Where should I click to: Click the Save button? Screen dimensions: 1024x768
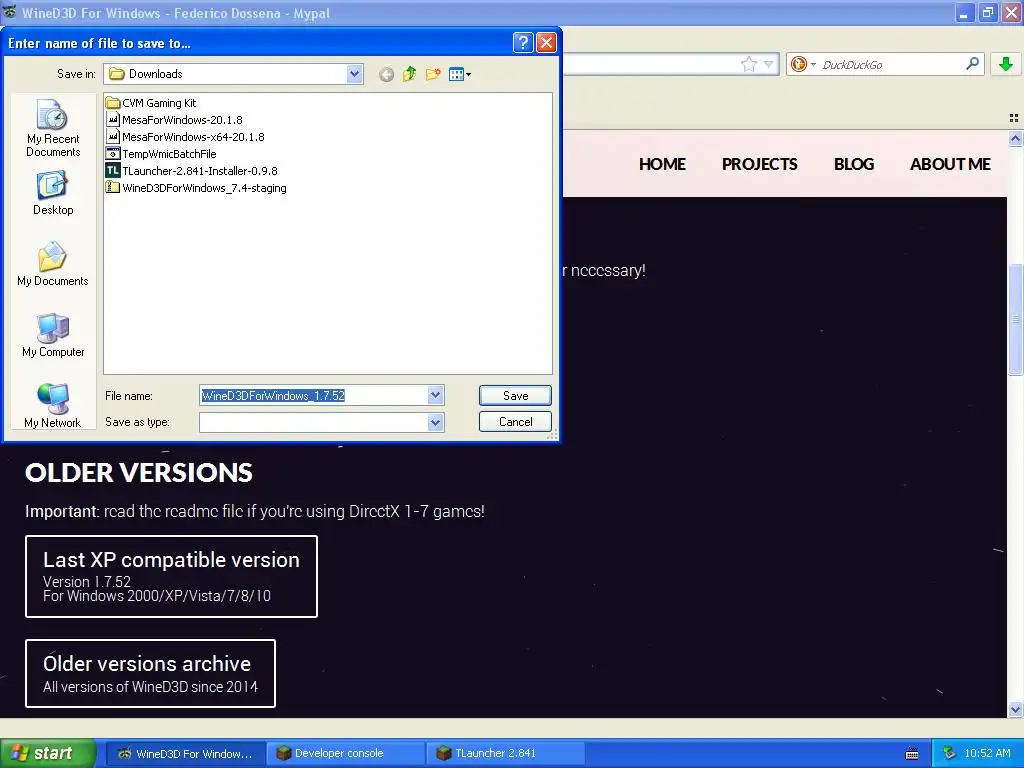[x=515, y=395]
